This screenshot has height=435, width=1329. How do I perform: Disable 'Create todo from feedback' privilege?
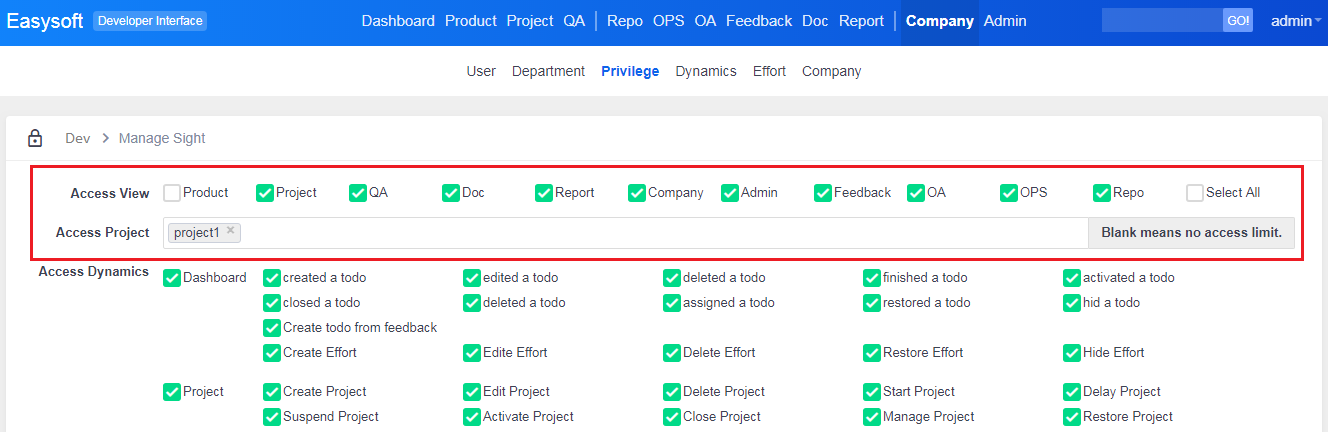point(272,328)
